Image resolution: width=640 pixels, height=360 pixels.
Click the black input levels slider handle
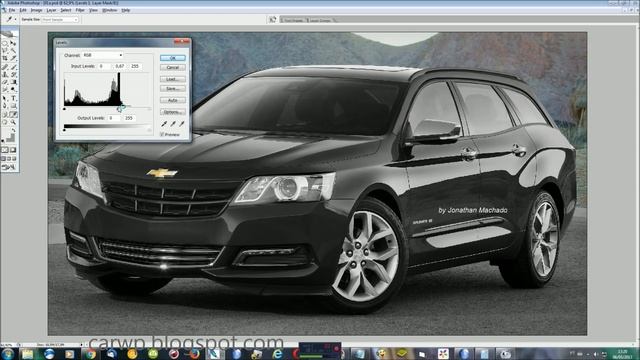click(x=64, y=109)
